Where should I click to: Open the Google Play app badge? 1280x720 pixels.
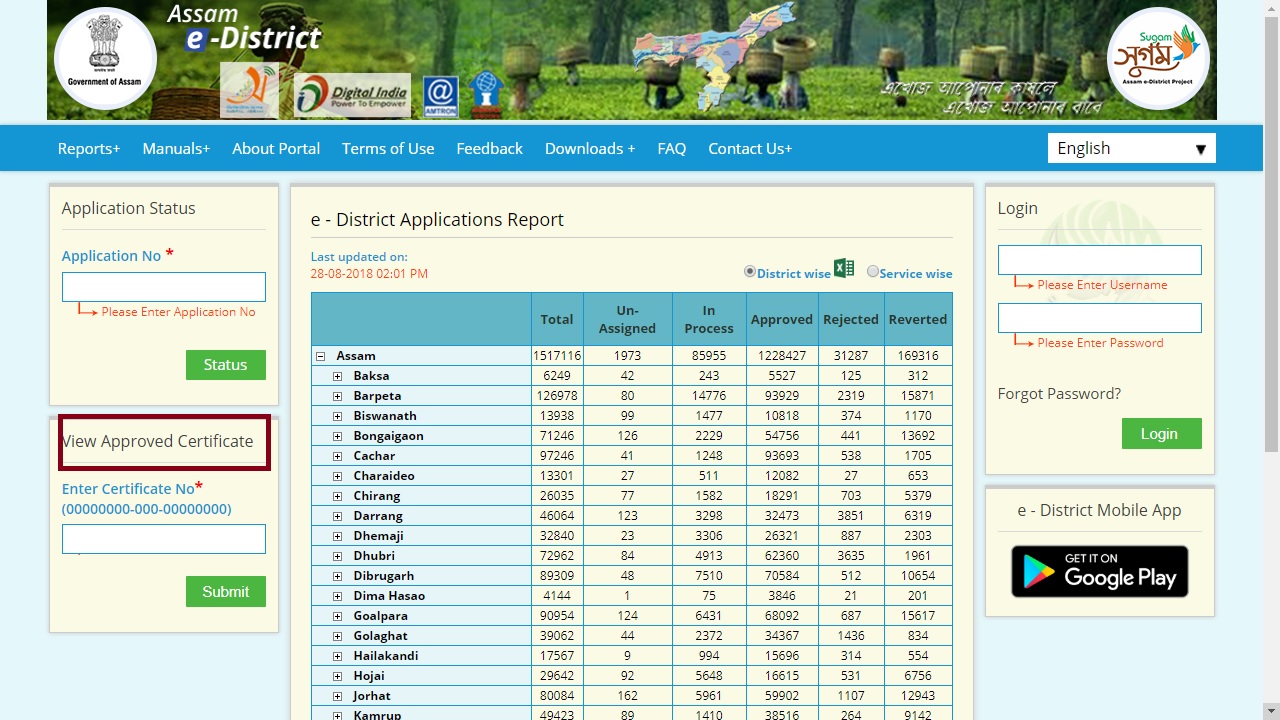(1099, 572)
